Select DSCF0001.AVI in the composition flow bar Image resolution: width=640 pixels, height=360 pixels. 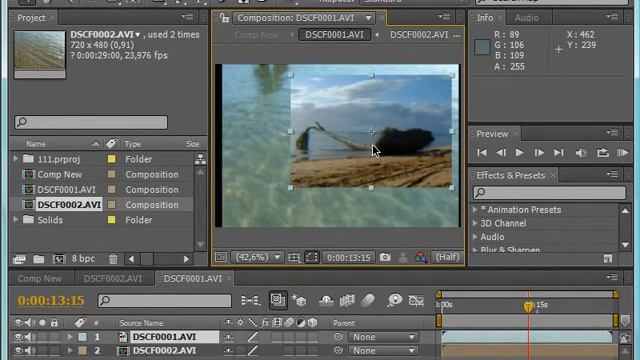(335, 35)
